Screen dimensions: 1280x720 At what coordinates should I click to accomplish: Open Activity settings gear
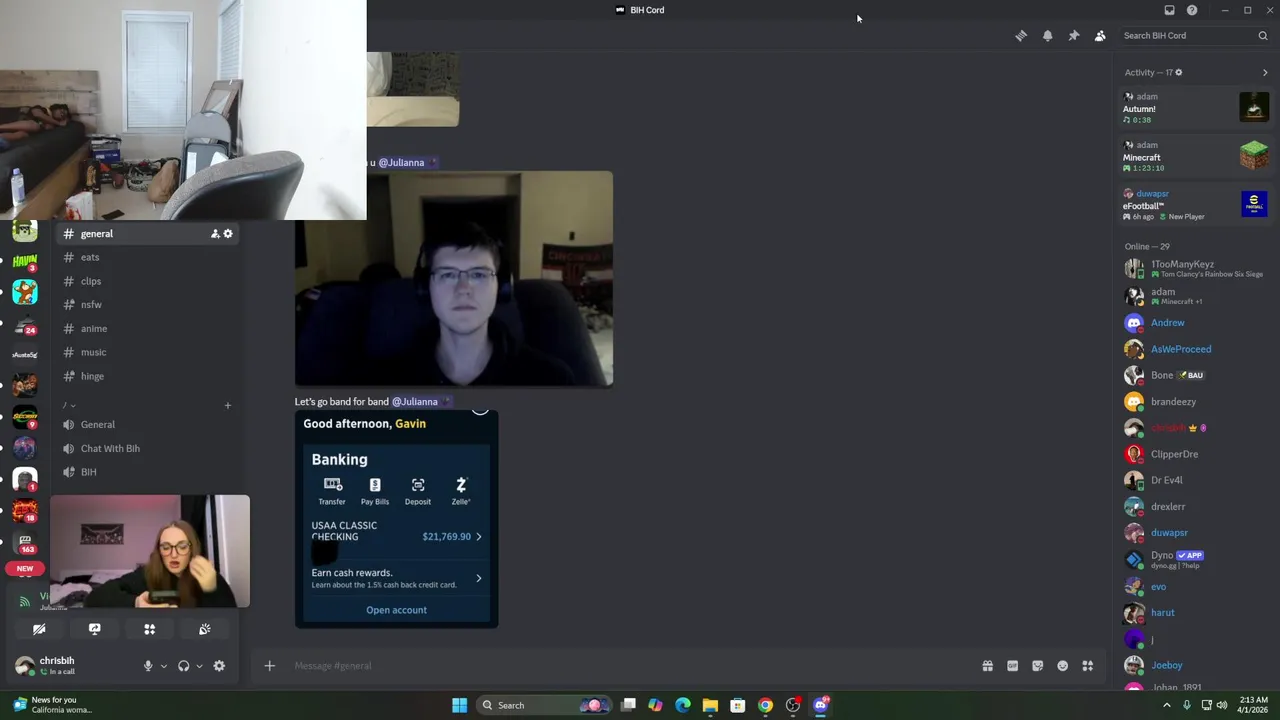tap(1179, 72)
